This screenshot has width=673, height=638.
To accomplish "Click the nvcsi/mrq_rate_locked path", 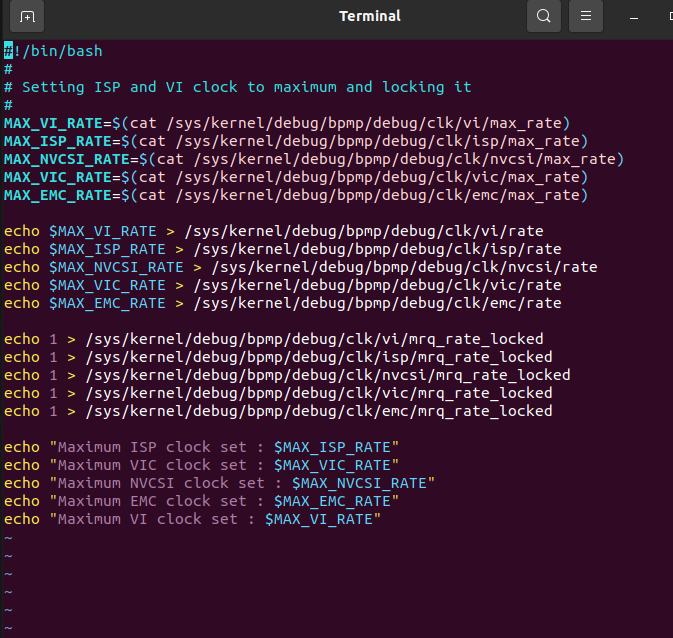I will point(328,376).
